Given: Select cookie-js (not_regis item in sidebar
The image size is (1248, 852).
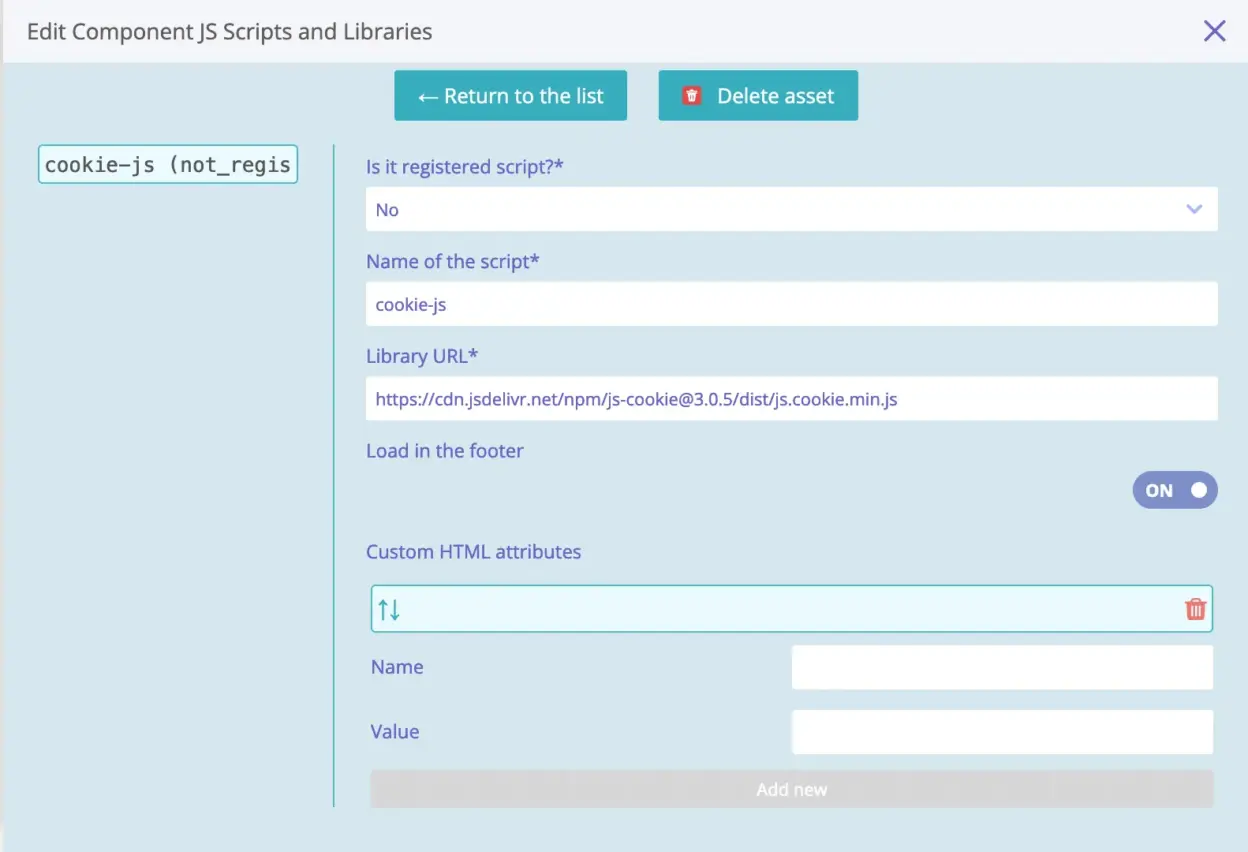Looking at the screenshot, I should (168, 165).
